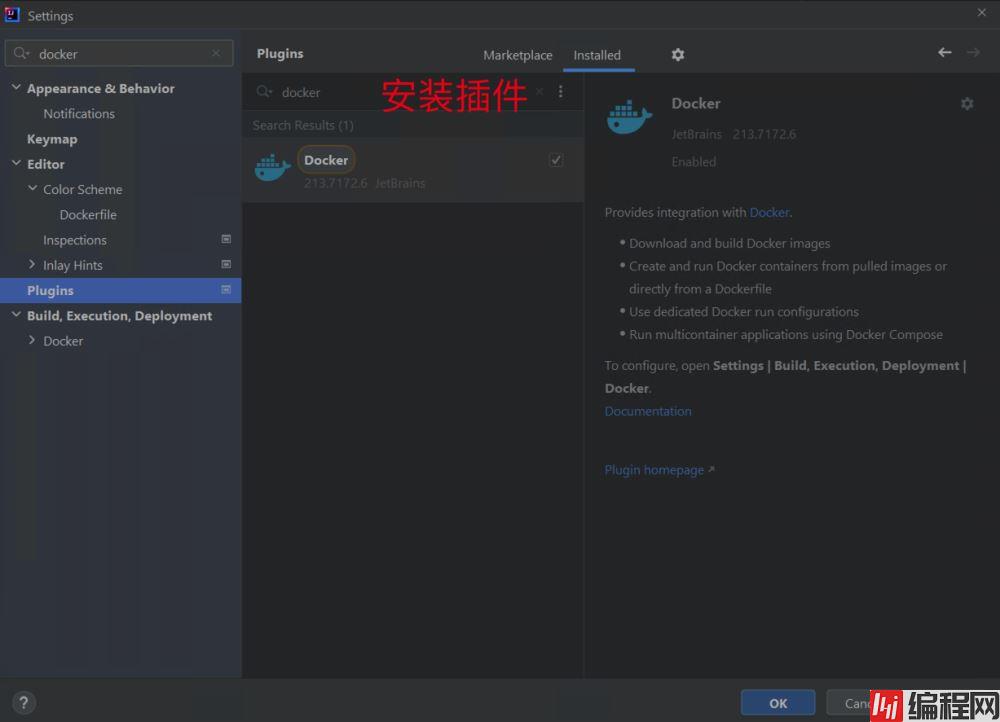
Task: Click the help question mark icon
Action: click(x=24, y=703)
